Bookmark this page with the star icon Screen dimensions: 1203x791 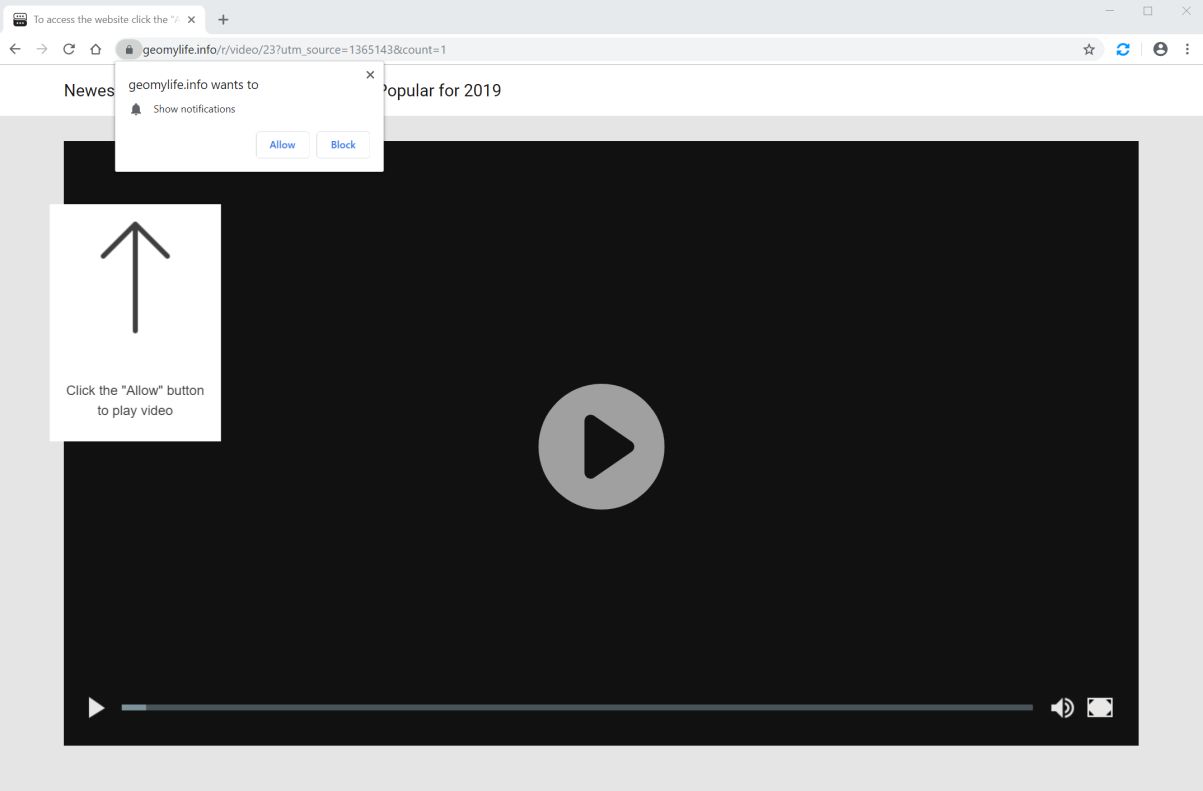click(x=1088, y=48)
